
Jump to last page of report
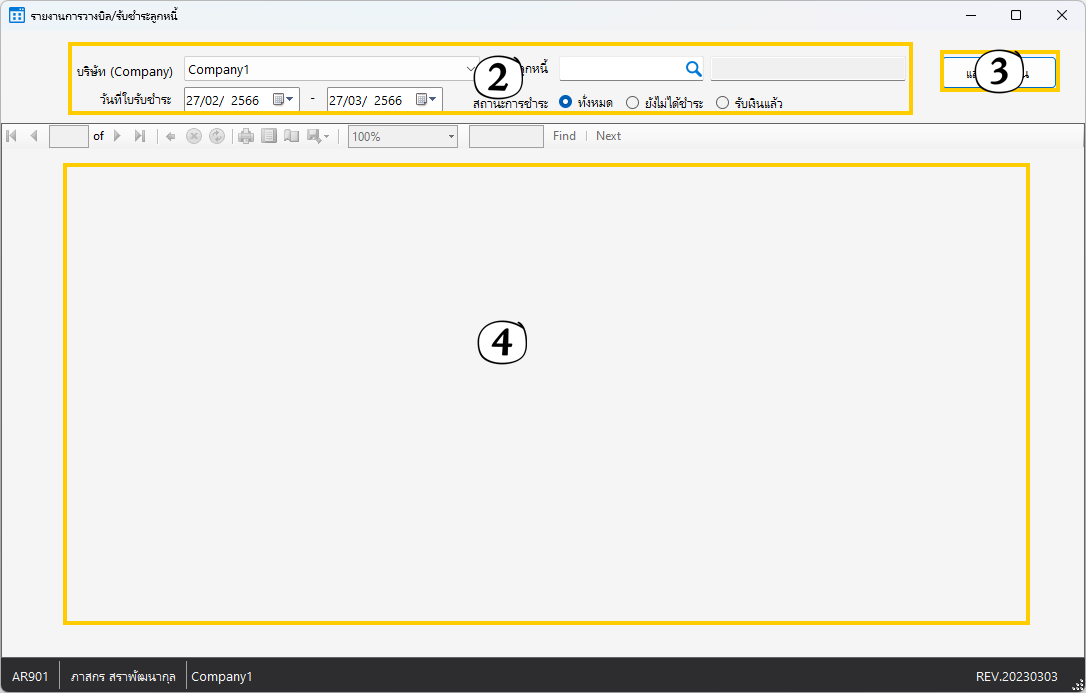pos(140,136)
